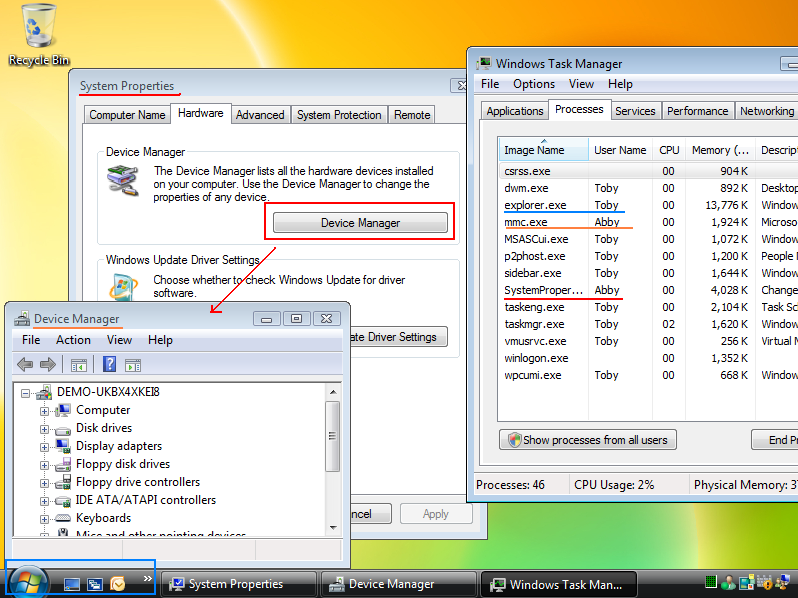The height and width of the screenshot is (598, 798).
Task: Expand the Floppy drive controllers node
Action: pos(44,483)
